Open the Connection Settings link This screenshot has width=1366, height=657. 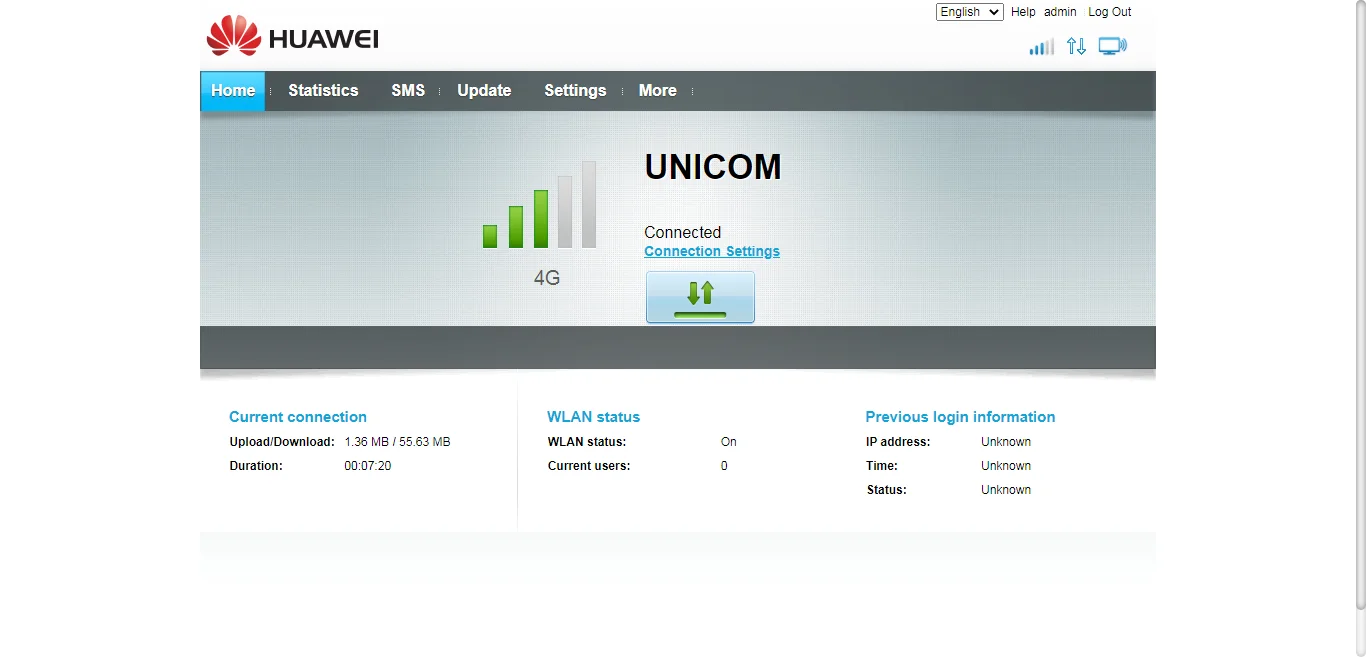712,252
